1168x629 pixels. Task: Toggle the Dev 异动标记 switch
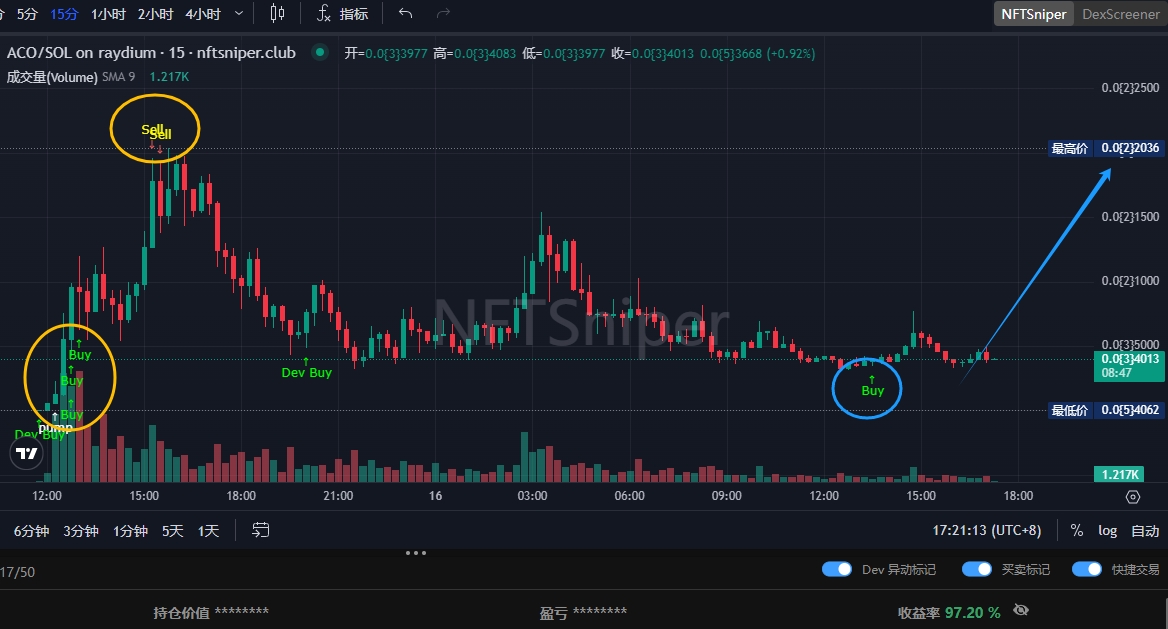click(837, 569)
